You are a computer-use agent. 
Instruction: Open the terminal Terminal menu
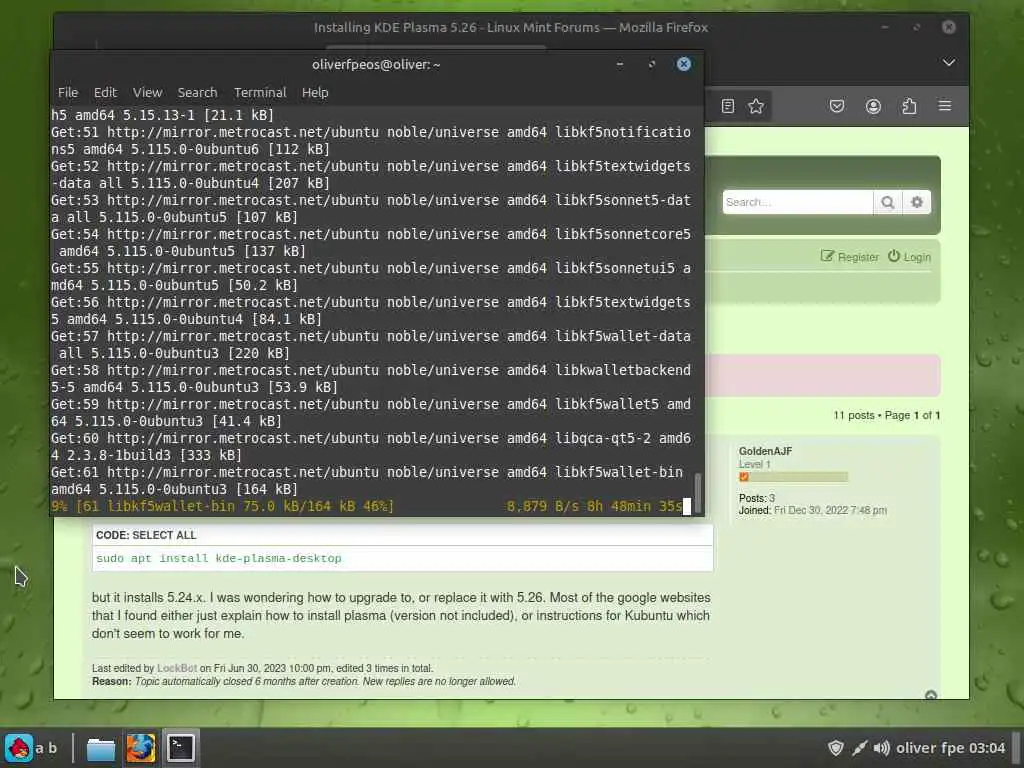[x=260, y=93]
